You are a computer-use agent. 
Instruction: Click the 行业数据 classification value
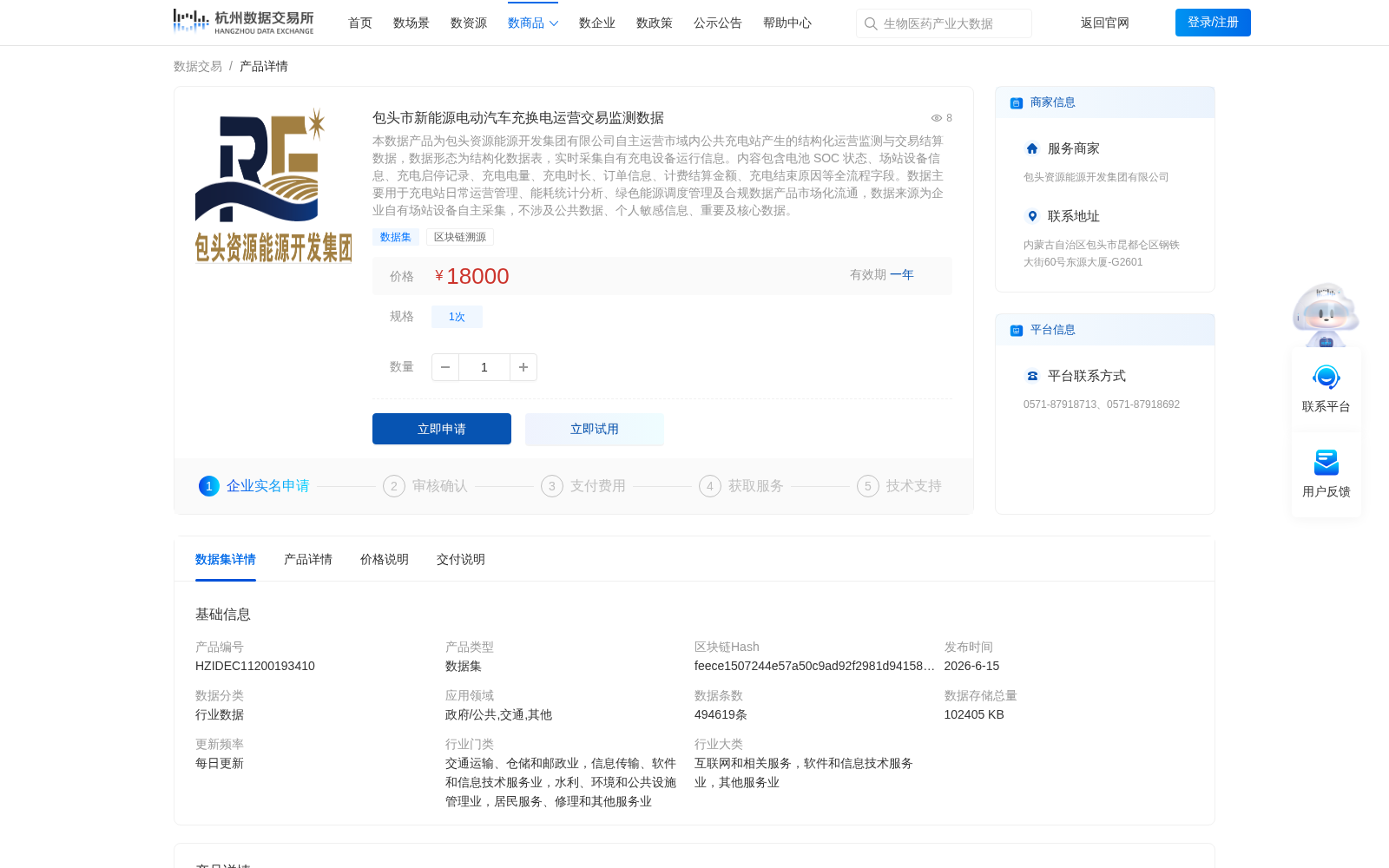pos(220,715)
